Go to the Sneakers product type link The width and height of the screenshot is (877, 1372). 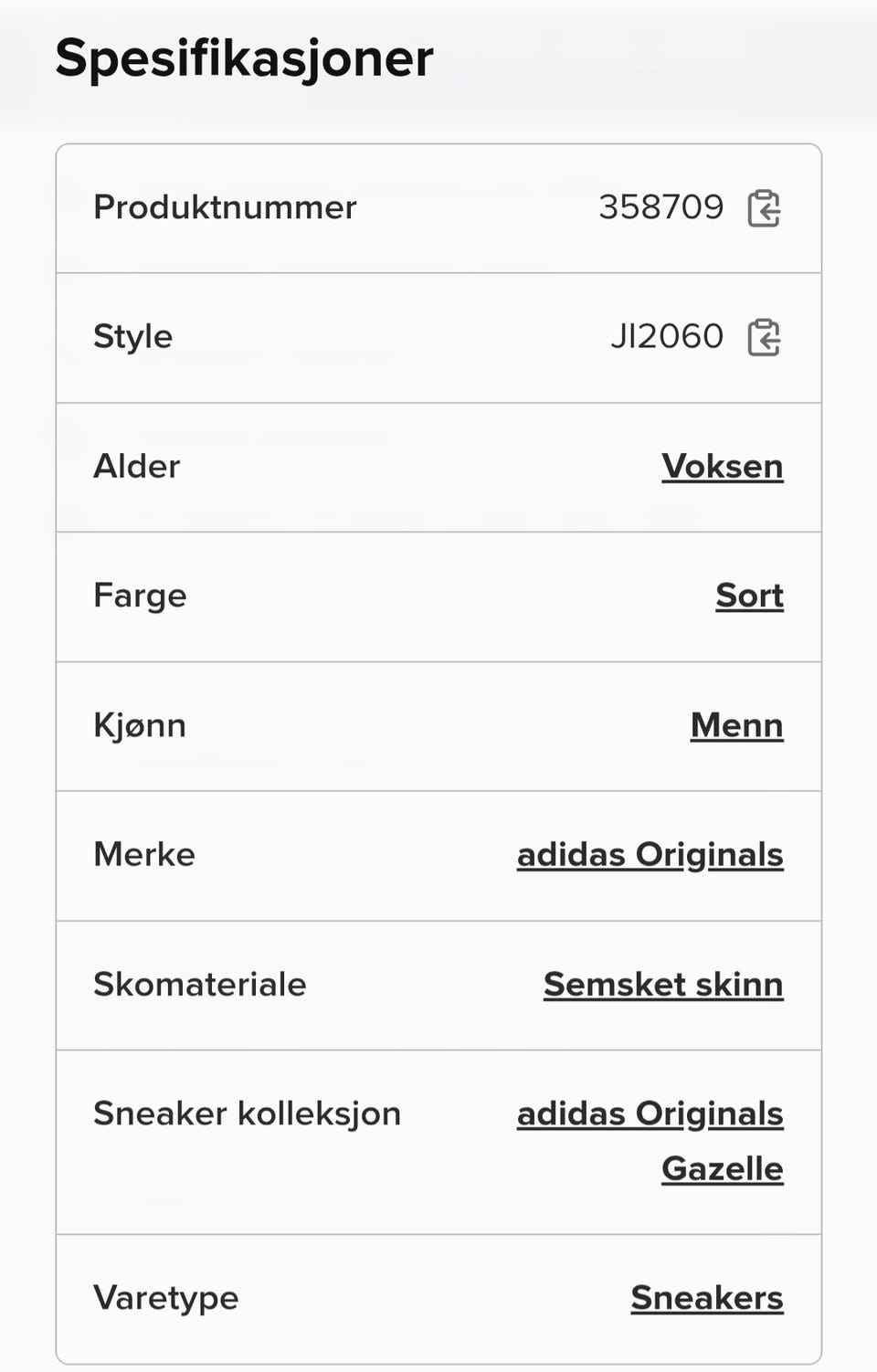[706, 1298]
